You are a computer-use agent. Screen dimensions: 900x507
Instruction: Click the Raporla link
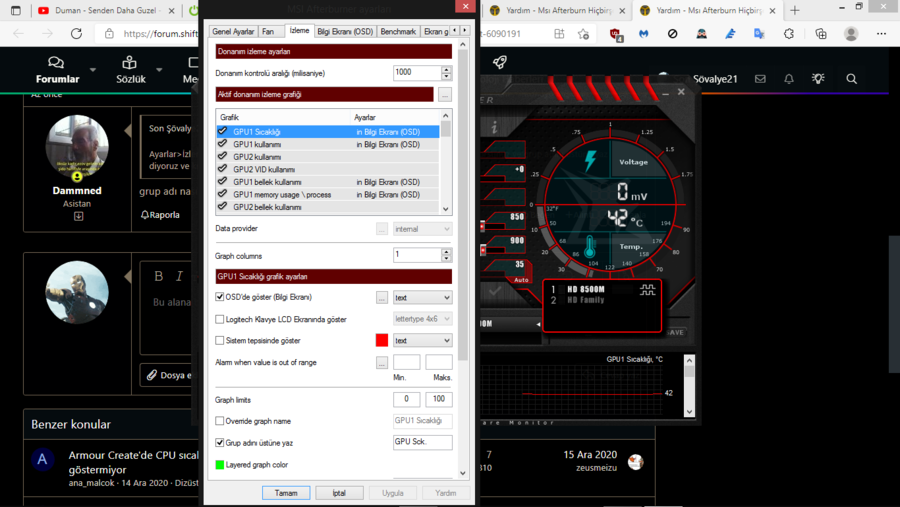click(164, 215)
